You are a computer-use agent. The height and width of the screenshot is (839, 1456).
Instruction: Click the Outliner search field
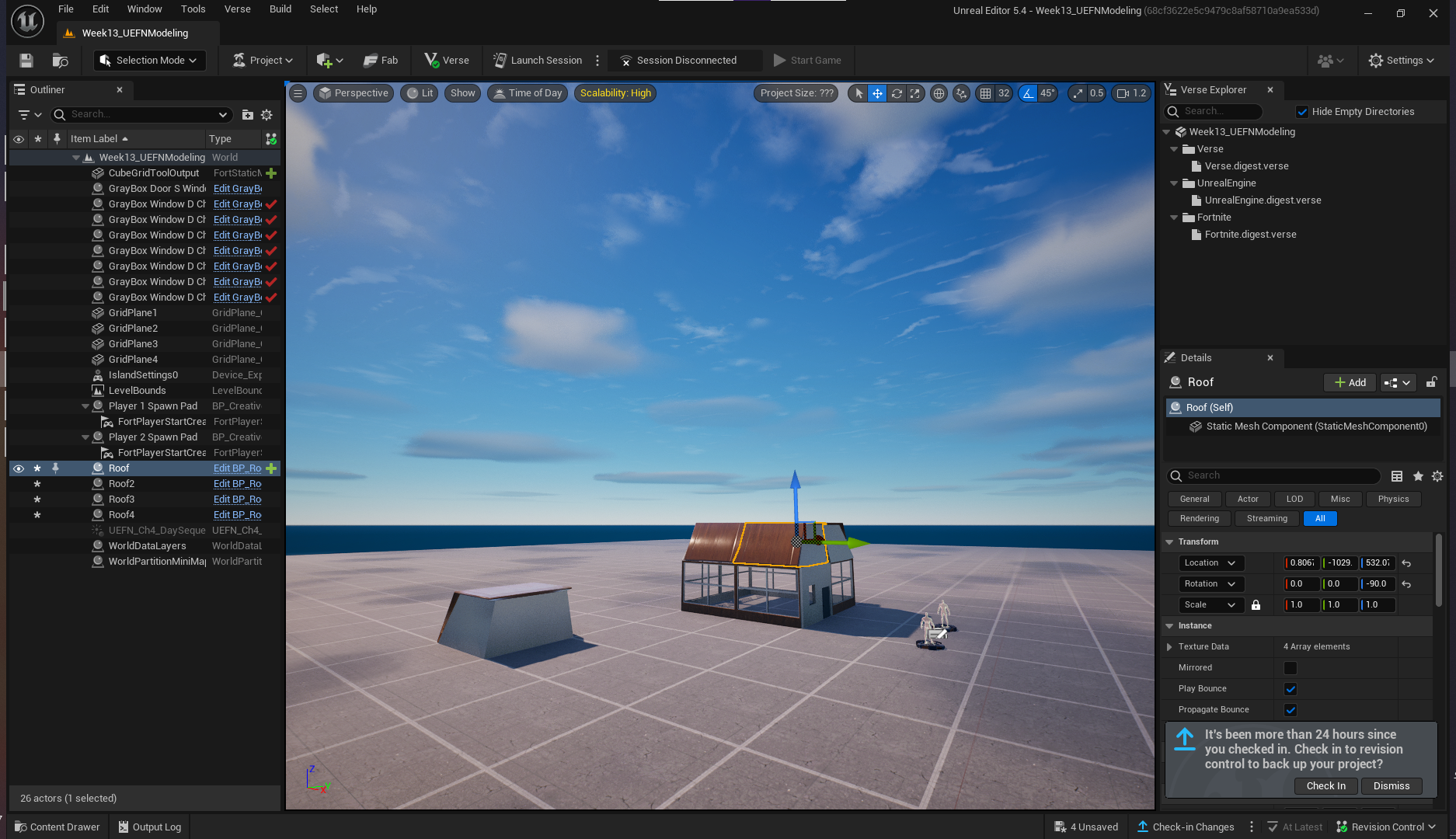[141, 115]
